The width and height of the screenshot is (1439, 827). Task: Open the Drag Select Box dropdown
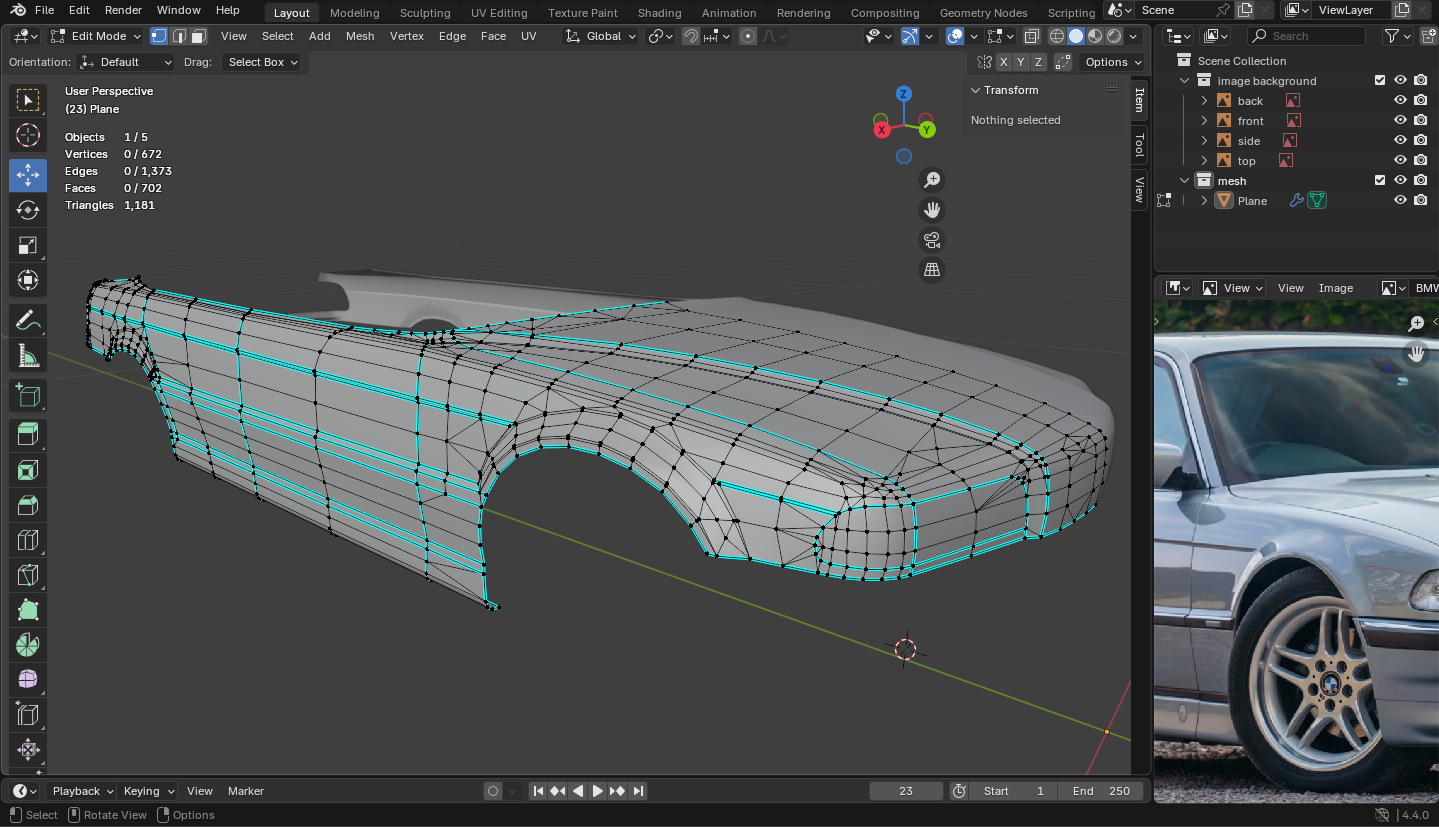pos(262,62)
